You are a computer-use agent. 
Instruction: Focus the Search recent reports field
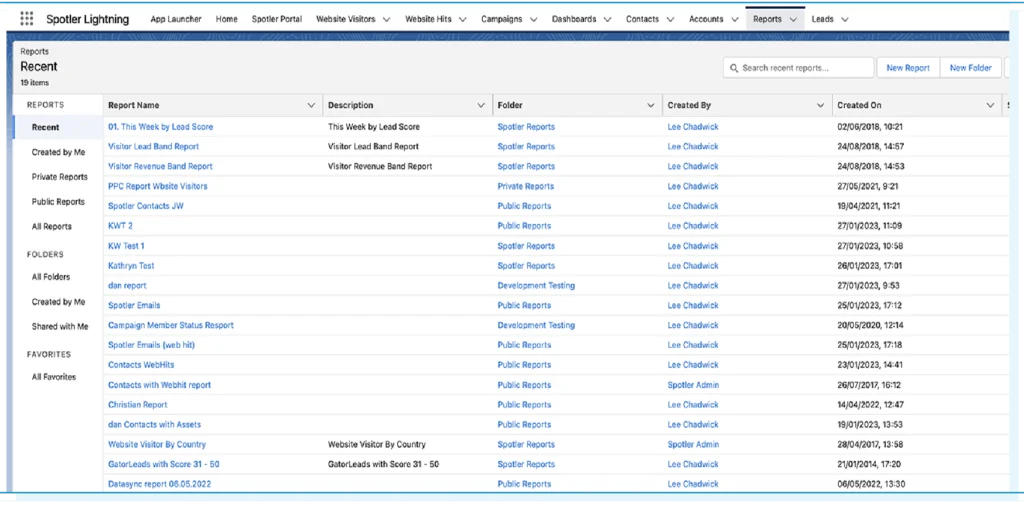click(798, 68)
